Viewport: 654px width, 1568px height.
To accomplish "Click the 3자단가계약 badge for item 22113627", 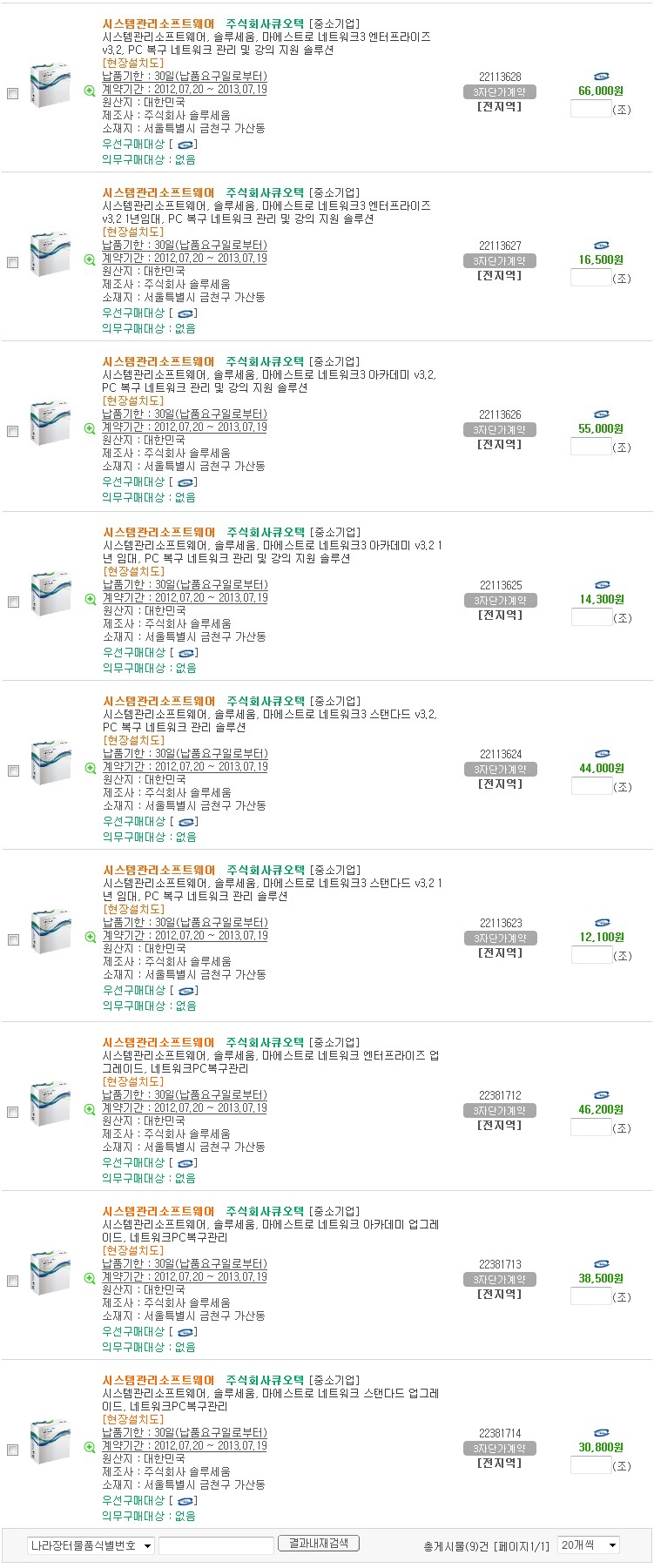I will [500, 261].
